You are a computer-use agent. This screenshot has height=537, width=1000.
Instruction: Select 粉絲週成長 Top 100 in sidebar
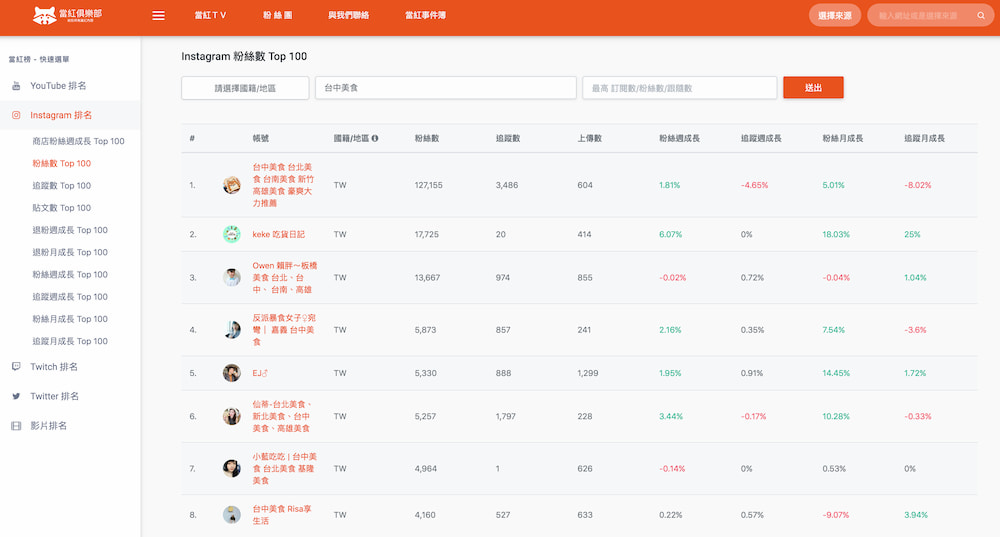(70, 275)
